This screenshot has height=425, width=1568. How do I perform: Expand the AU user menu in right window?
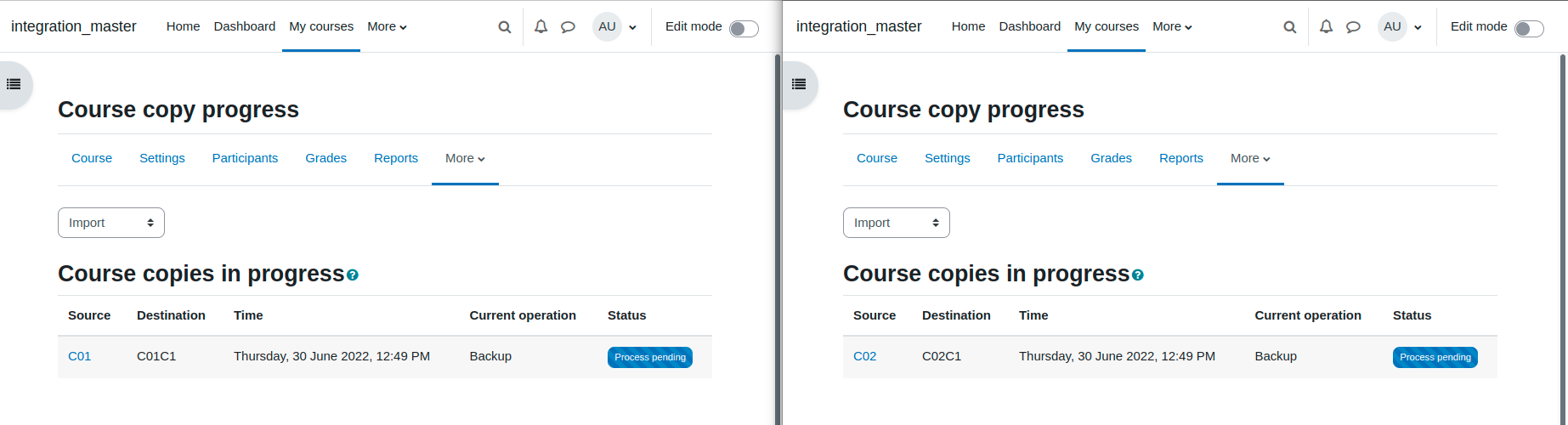click(1401, 27)
